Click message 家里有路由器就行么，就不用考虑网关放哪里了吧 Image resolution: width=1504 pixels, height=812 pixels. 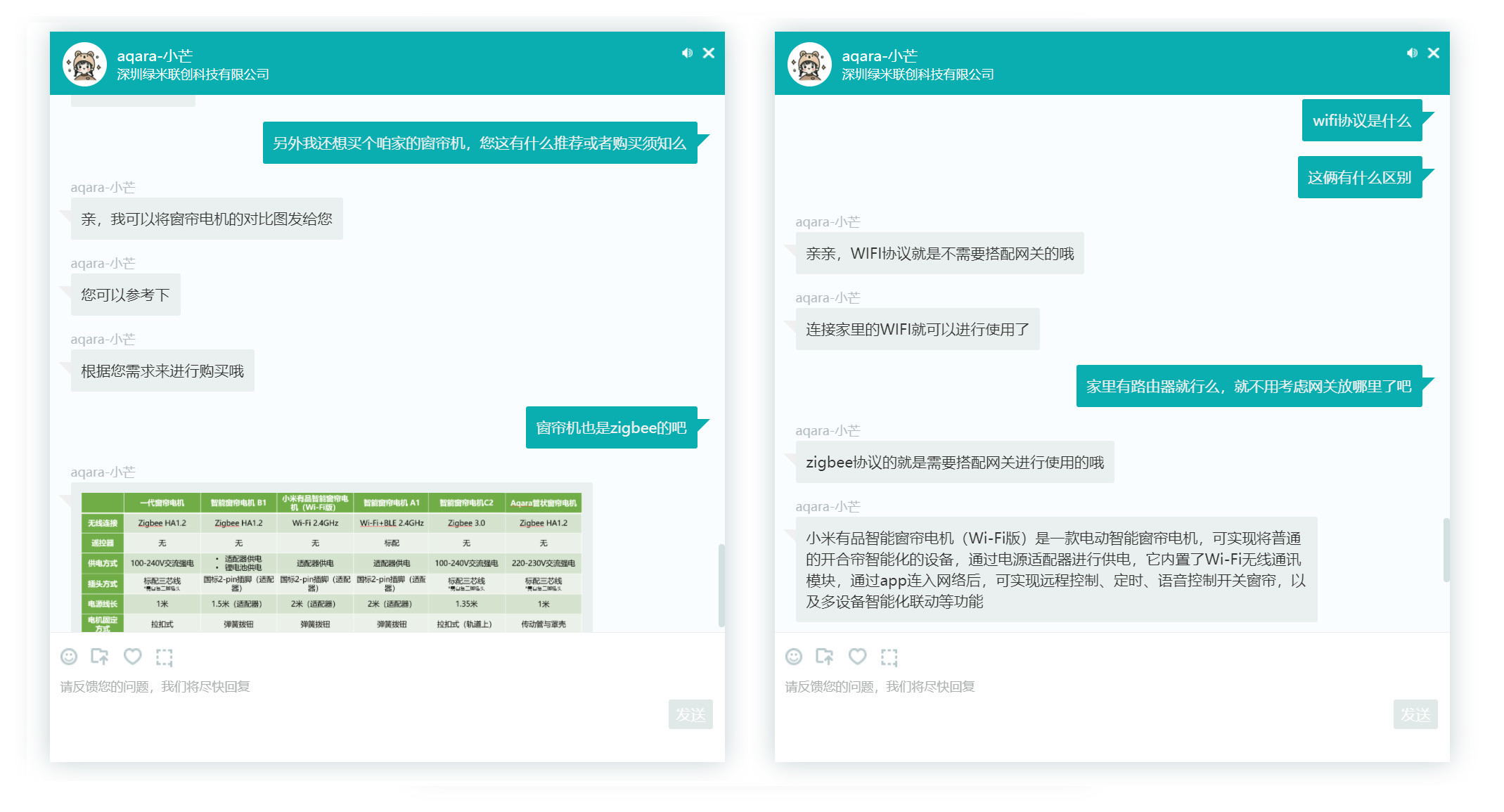pos(1249,386)
